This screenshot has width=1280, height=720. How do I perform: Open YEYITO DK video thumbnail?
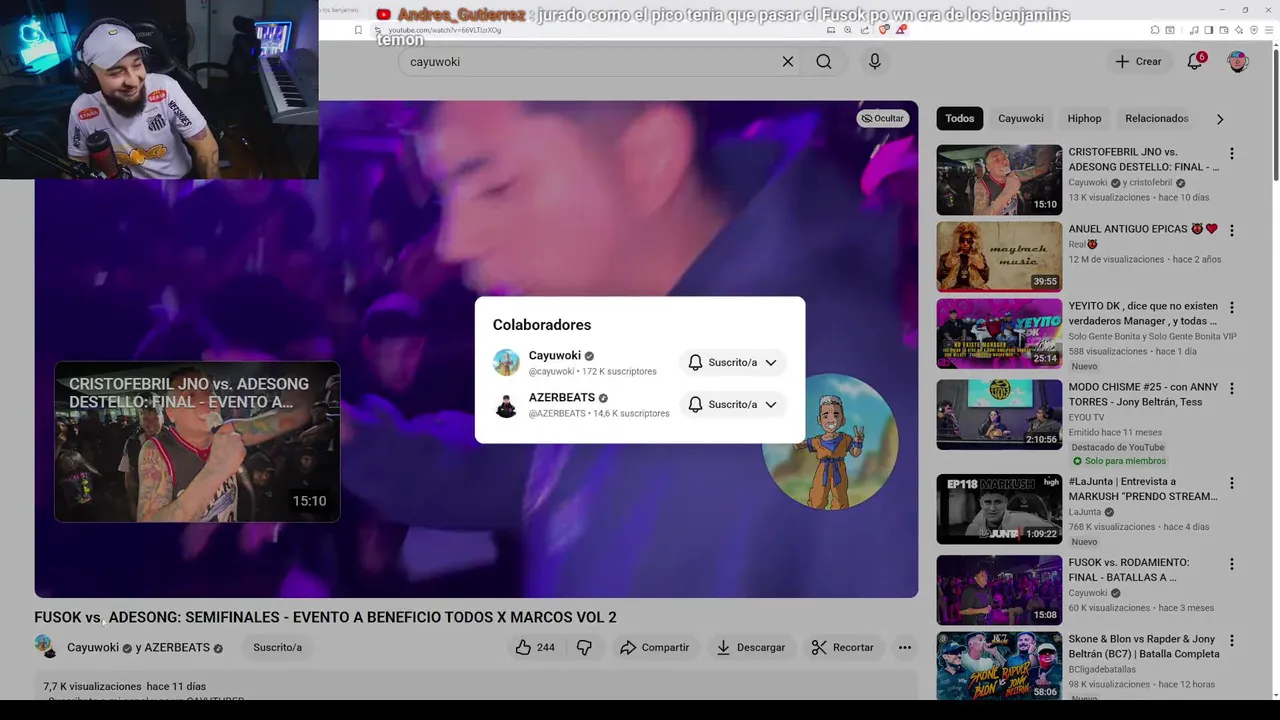(x=999, y=334)
